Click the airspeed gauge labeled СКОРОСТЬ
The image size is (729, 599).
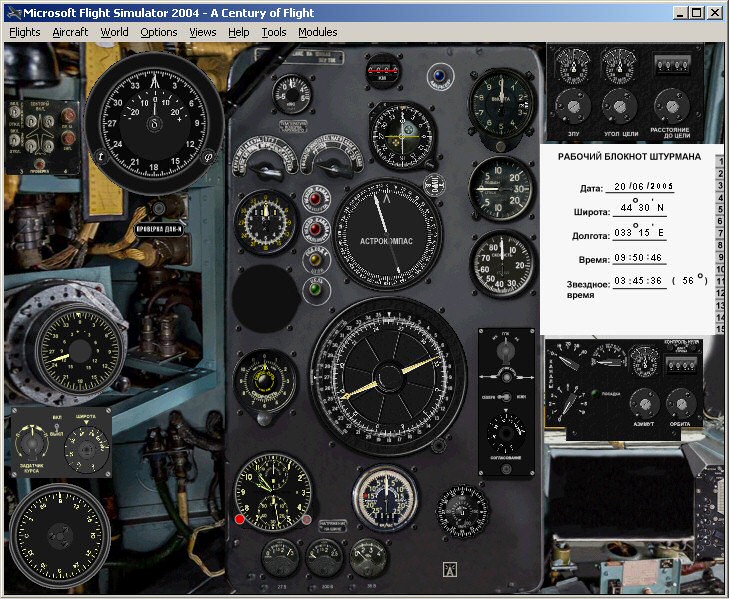click(503, 264)
